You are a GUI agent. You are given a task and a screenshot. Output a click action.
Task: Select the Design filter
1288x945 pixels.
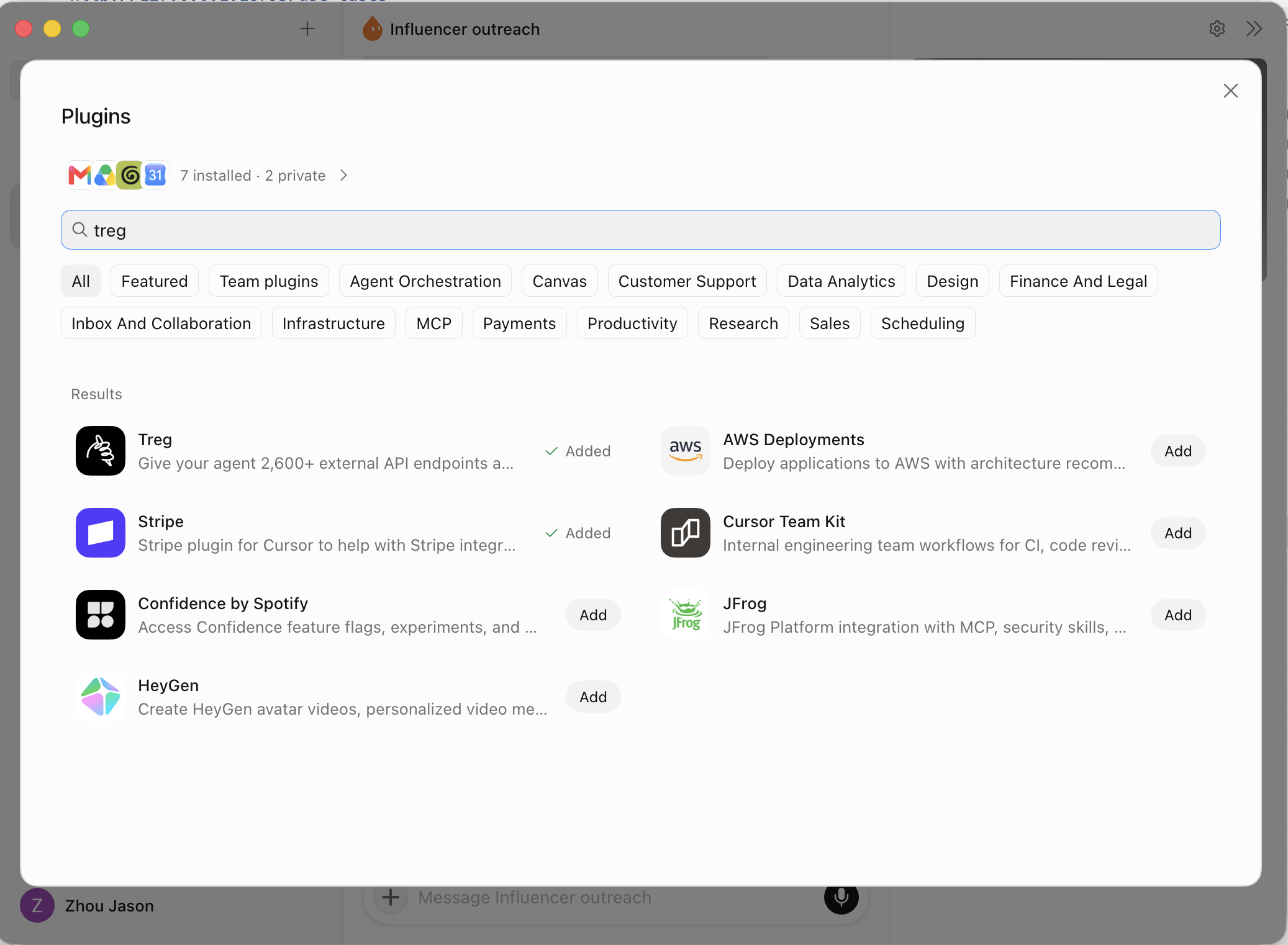pyautogui.click(x=953, y=281)
